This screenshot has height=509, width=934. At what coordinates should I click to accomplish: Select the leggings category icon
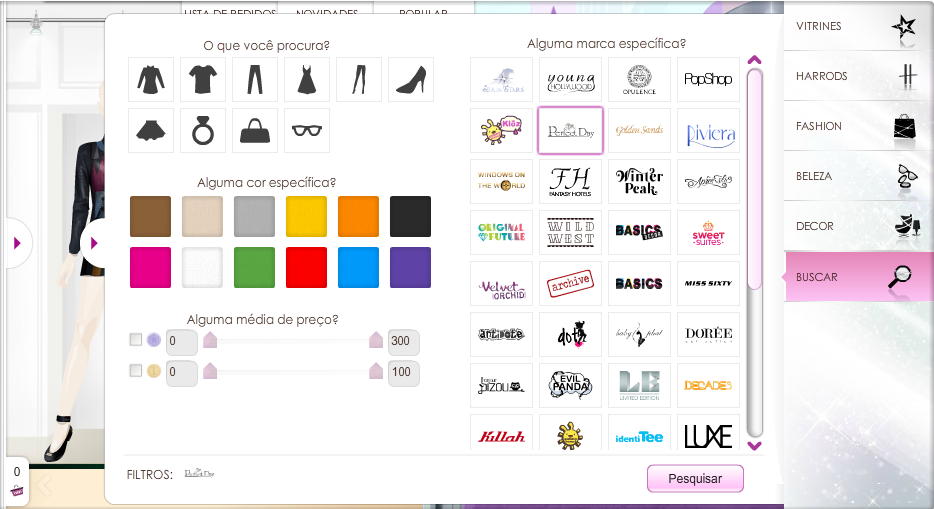coord(359,80)
